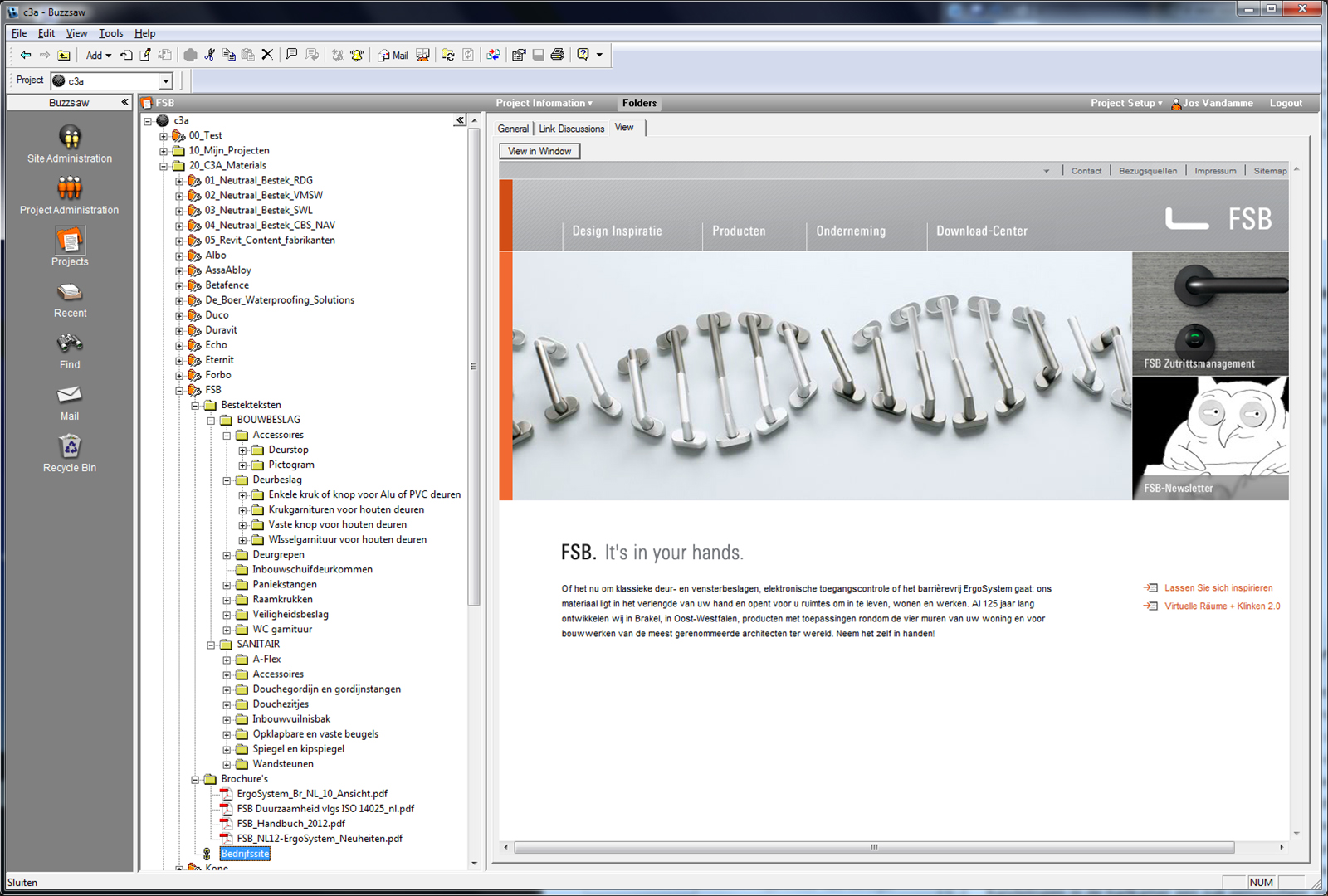Click the tree pane vertical scrollbar

[474, 366]
